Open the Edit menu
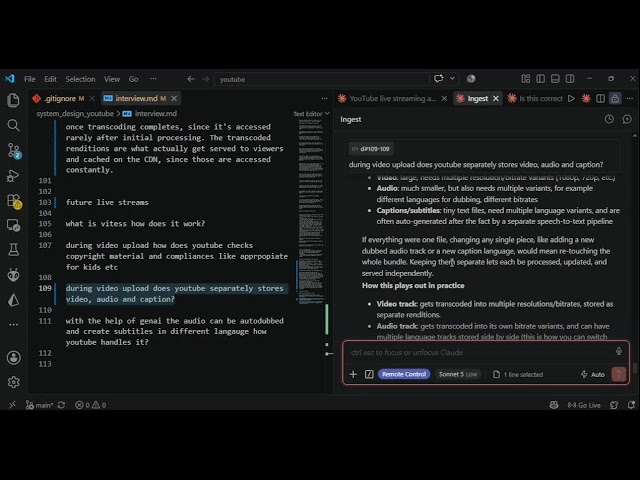Viewport: 640px width, 480px height. tap(50, 79)
